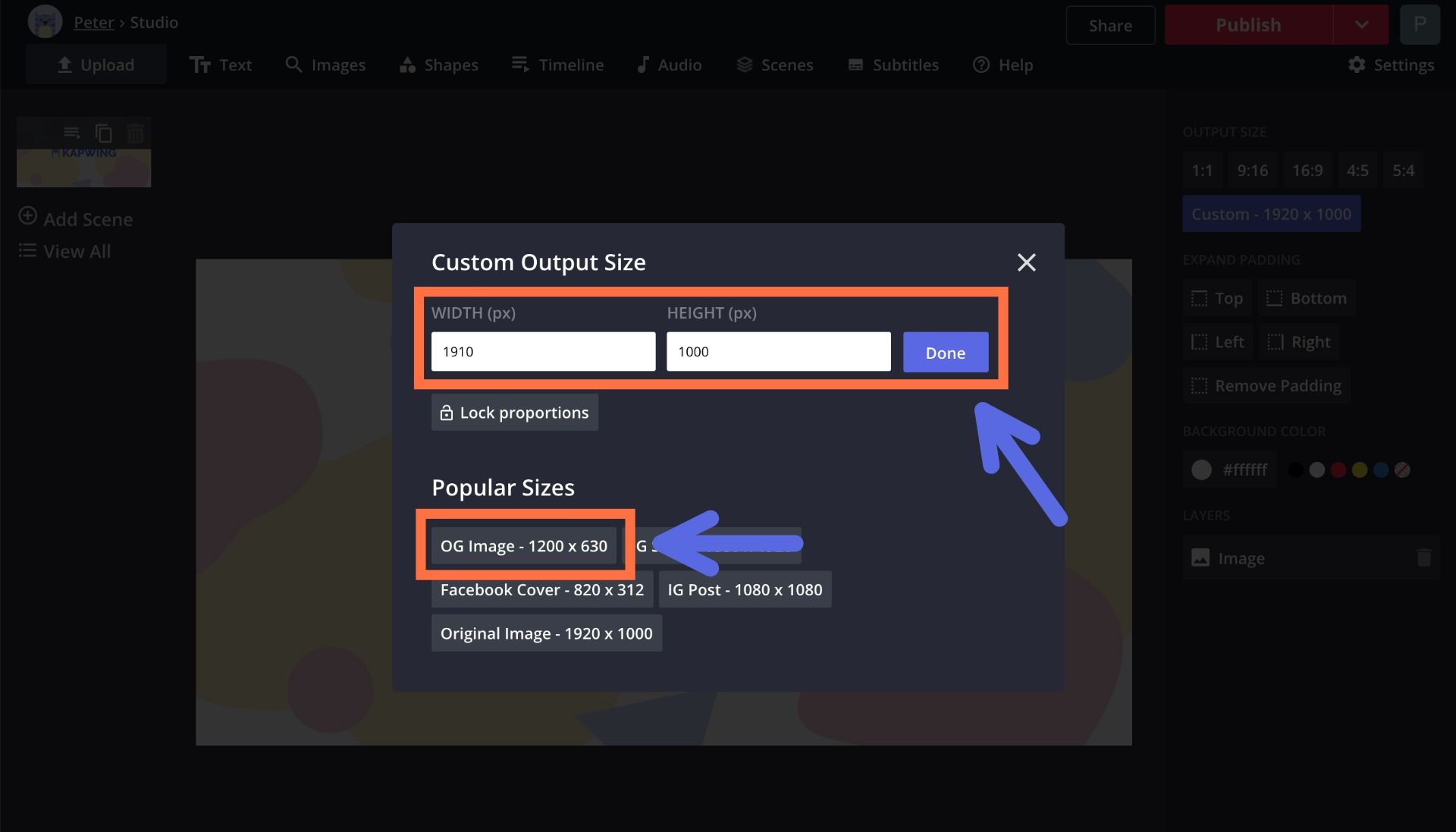Open the #ffffff background color picker

[1228, 469]
